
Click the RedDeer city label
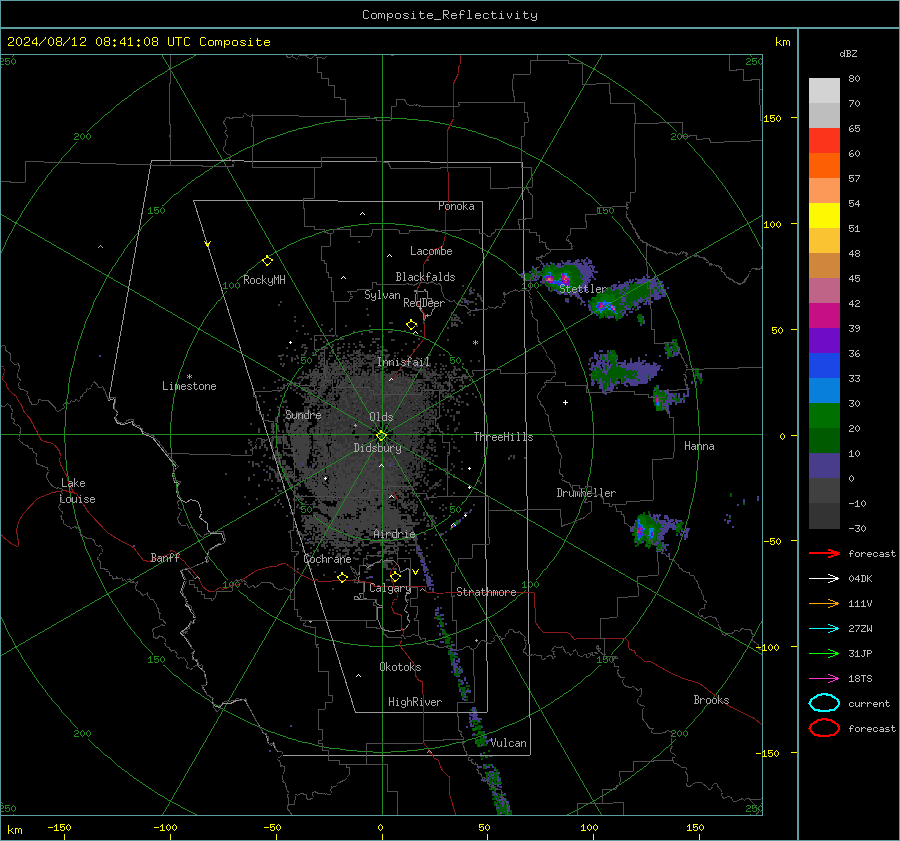pyautogui.click(x=424, y=303)
